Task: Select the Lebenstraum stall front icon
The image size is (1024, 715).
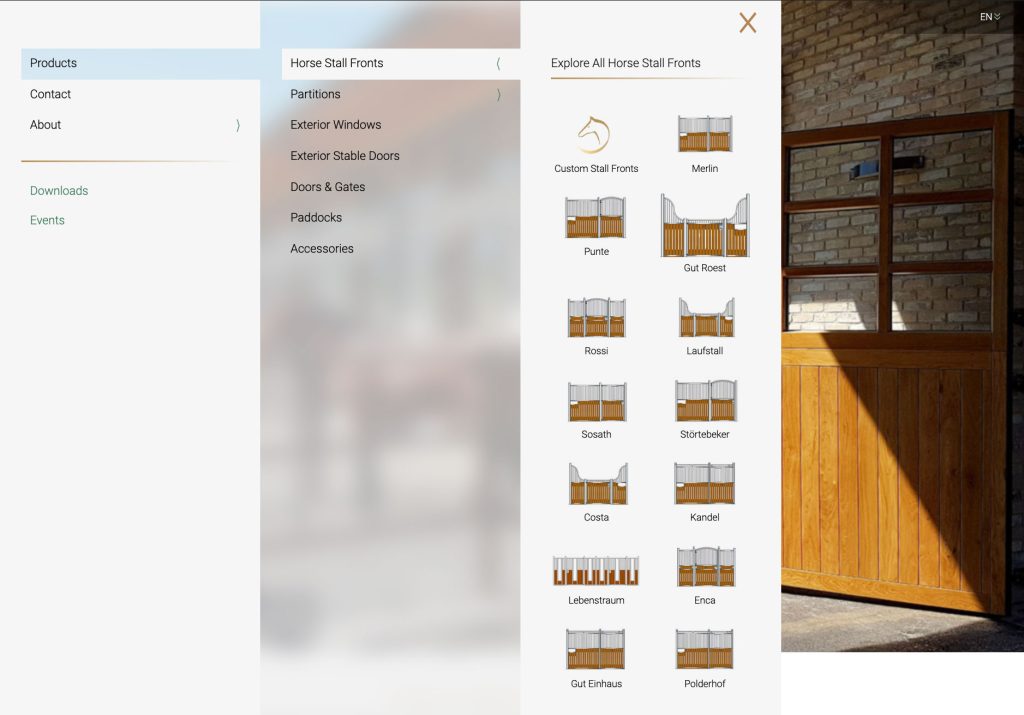Action: coord(596,571)
